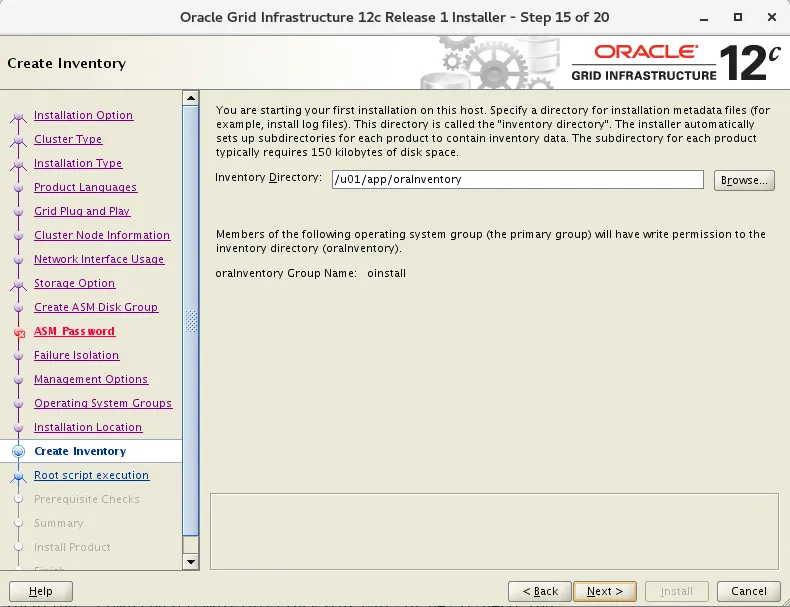Click the oinstall group name text
Image resolution: width=790 pixels, height=607 pixels.
coord(386,274)
